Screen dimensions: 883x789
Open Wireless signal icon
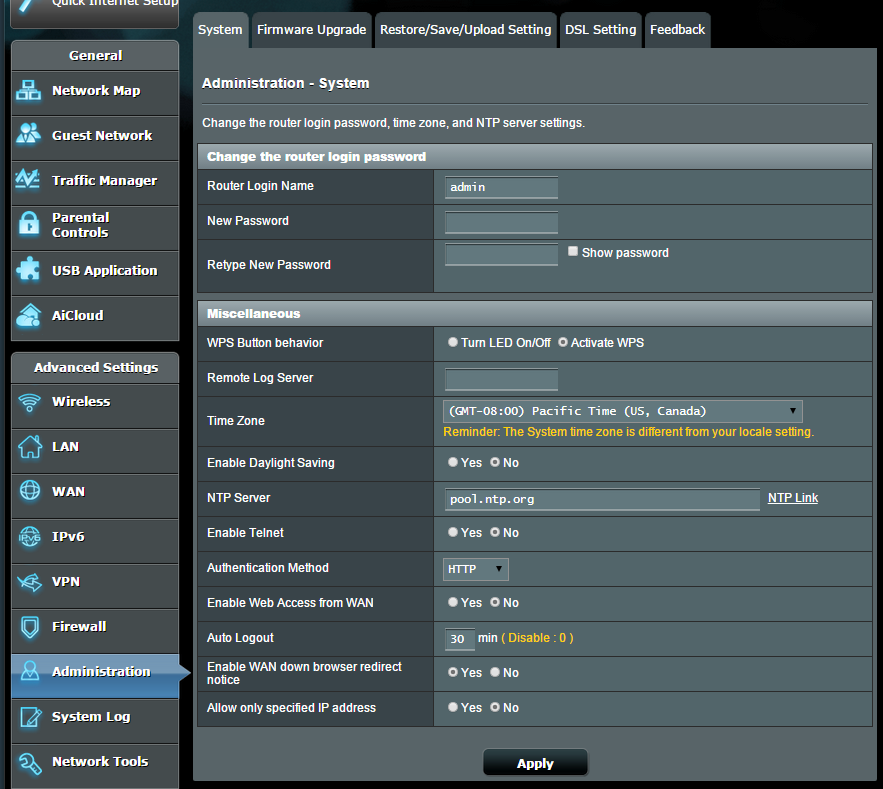click(x=29, y=402)
